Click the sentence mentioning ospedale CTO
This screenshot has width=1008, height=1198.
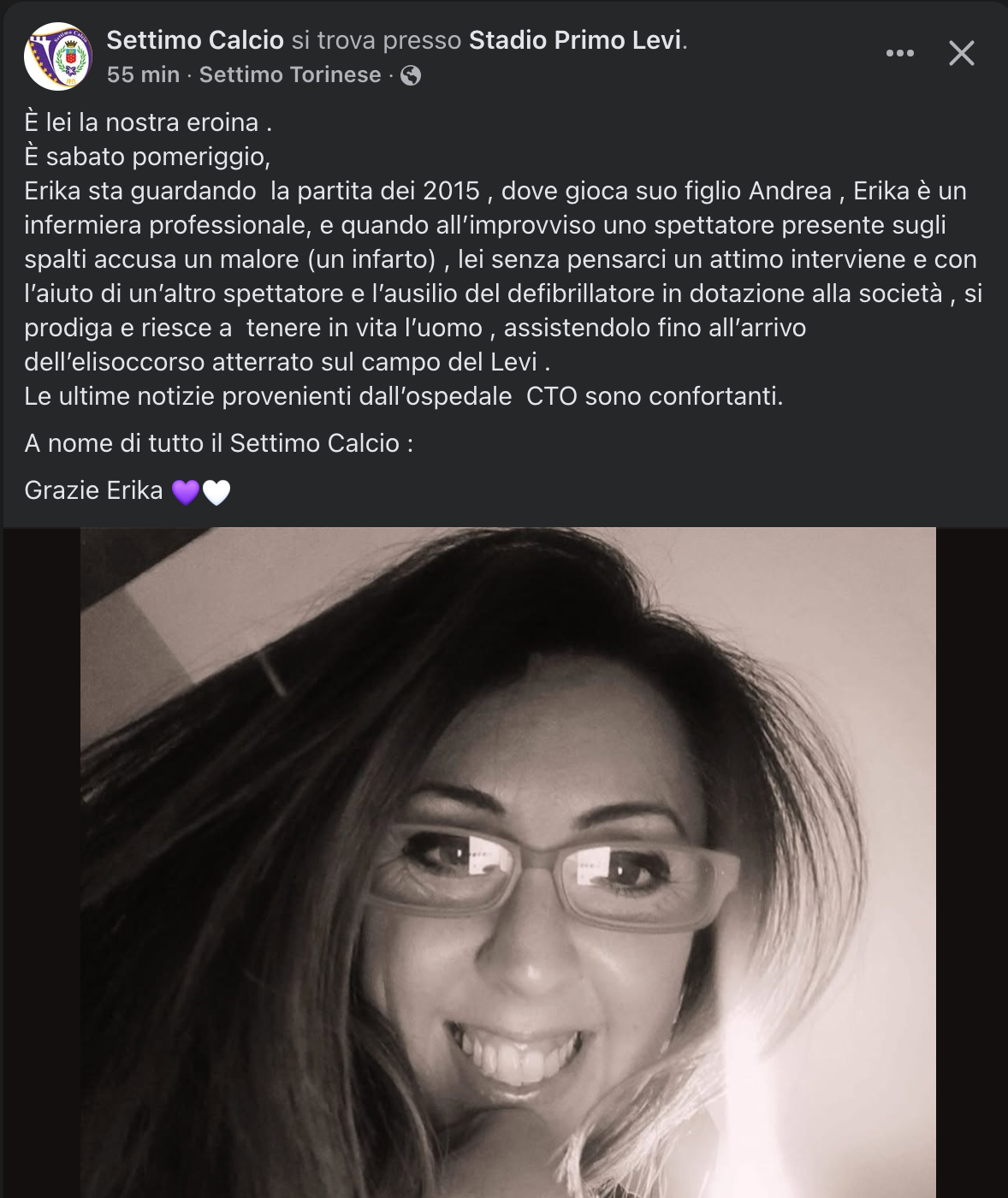404,396
